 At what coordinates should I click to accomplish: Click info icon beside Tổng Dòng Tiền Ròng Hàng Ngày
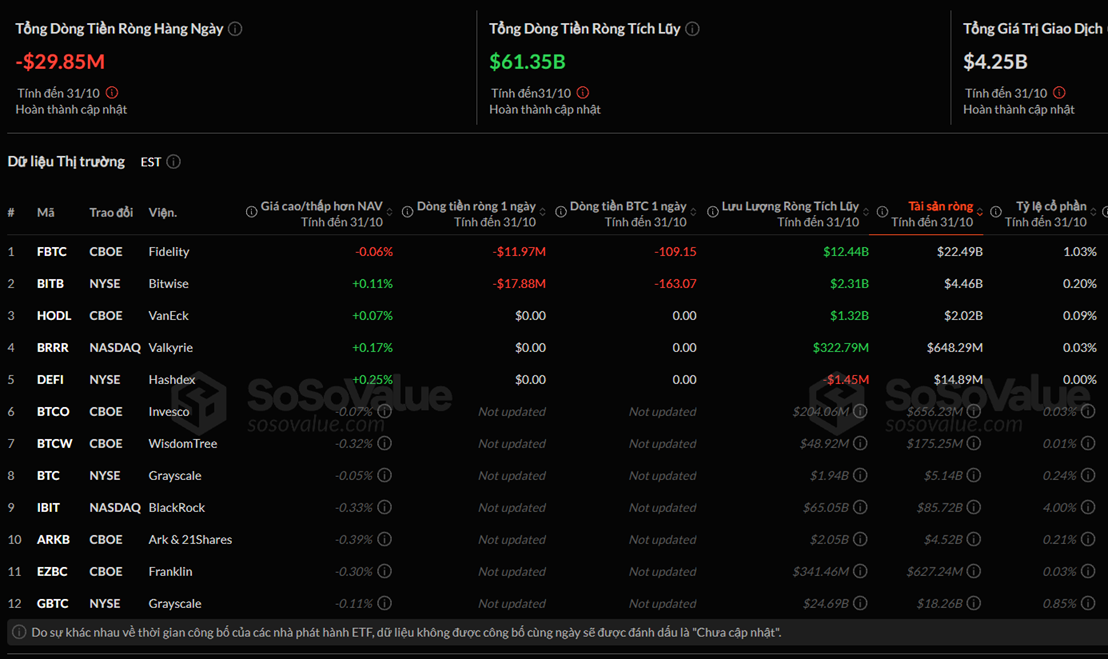(x=235, y=29)
